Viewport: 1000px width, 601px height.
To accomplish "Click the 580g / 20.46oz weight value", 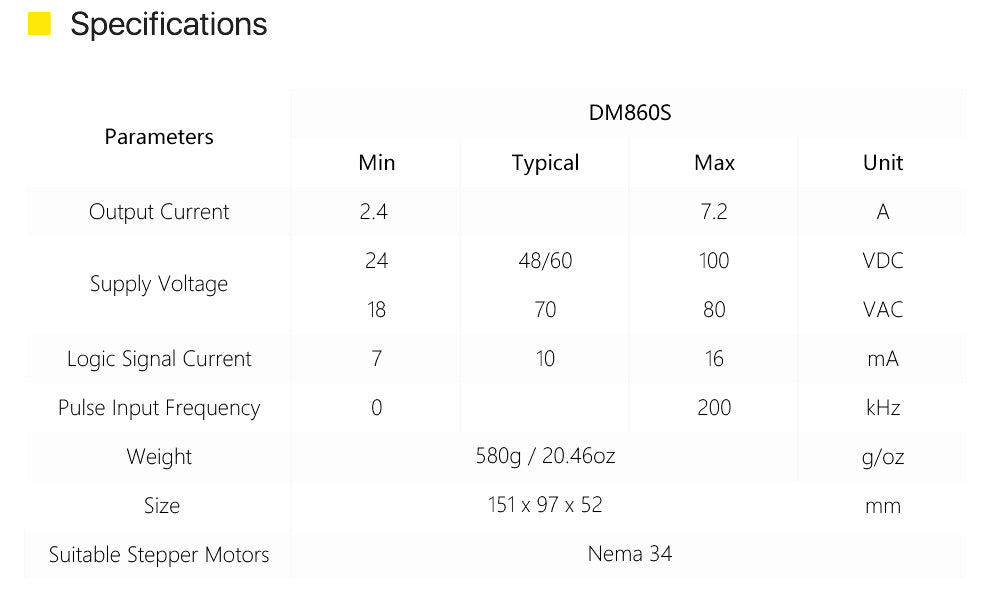I will (545, 456).
